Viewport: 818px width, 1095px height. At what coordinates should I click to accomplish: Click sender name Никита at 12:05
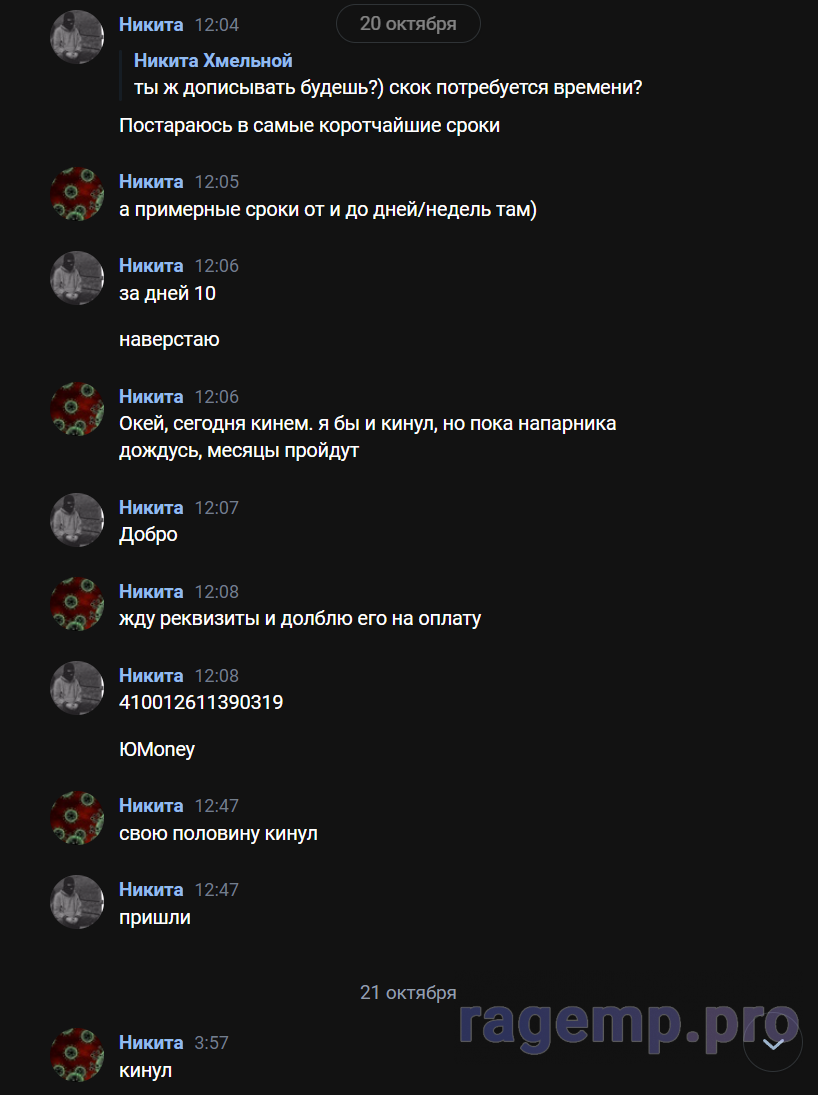click(151, 182)
